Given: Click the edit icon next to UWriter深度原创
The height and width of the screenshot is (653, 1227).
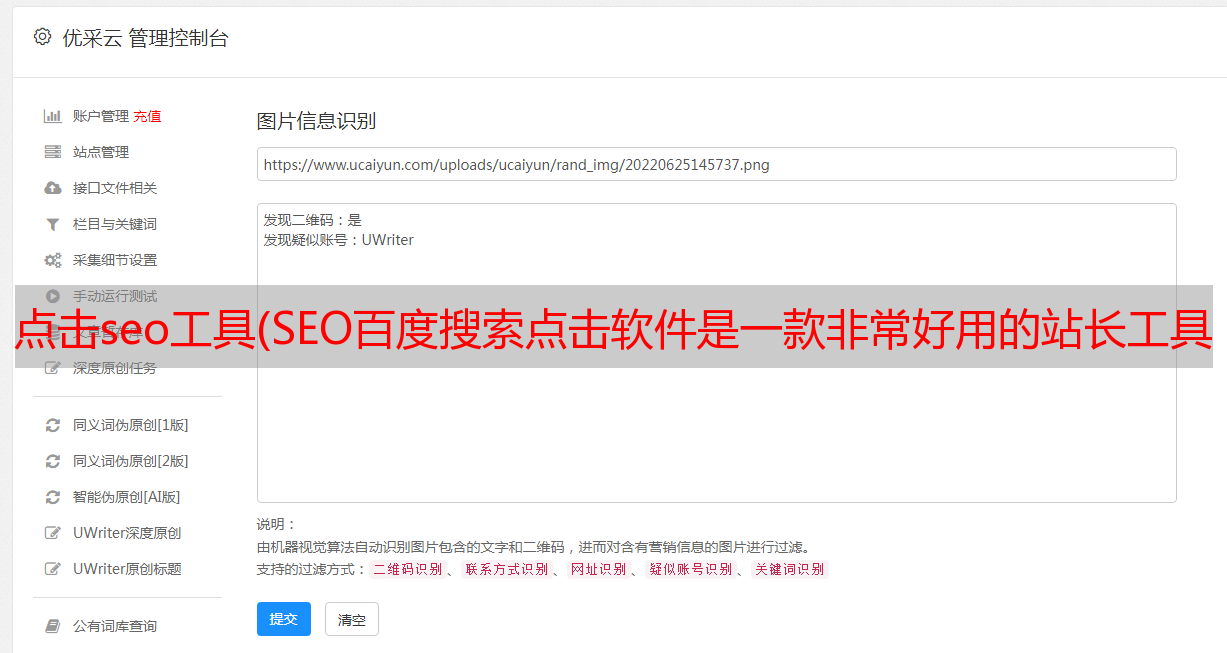Looking at the screenshot, I should pyautogui.click(x=53, y=533).
